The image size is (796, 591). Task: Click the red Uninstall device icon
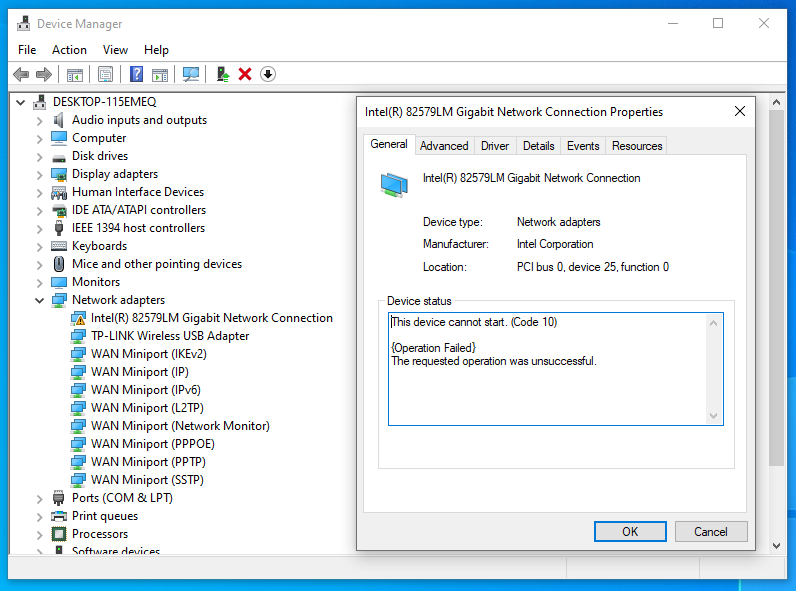click(x=245, y=74)
